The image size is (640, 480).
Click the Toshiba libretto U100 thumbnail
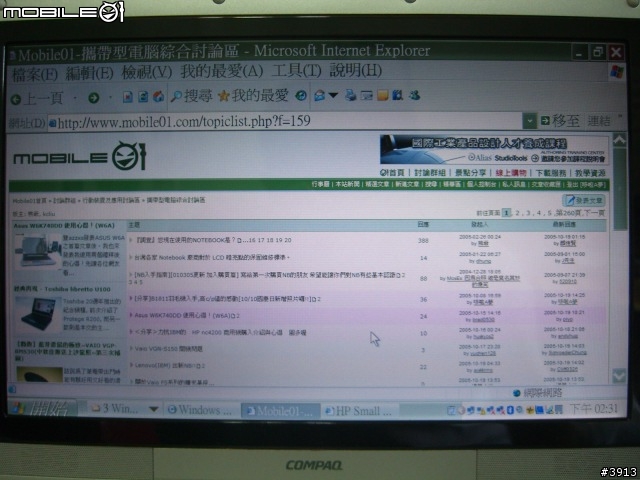[x=37, y=313]
